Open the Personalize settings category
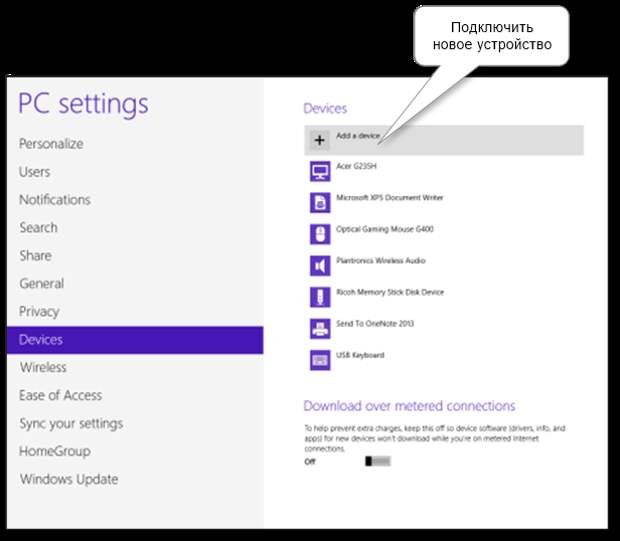Viewport: 620px width, 541px height. point(51,144)
